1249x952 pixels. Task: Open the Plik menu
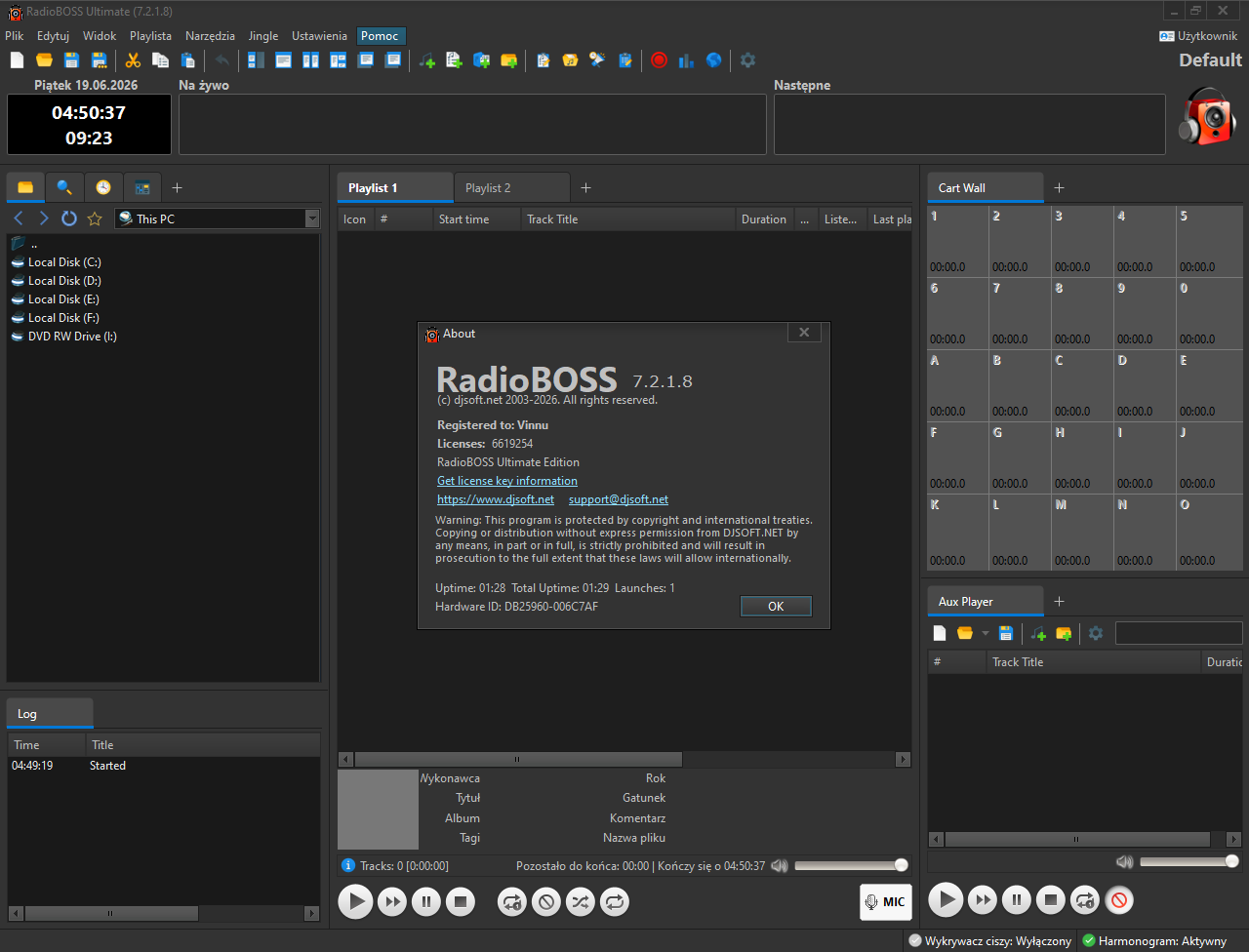pyautogui.click(x=15, y=36)
